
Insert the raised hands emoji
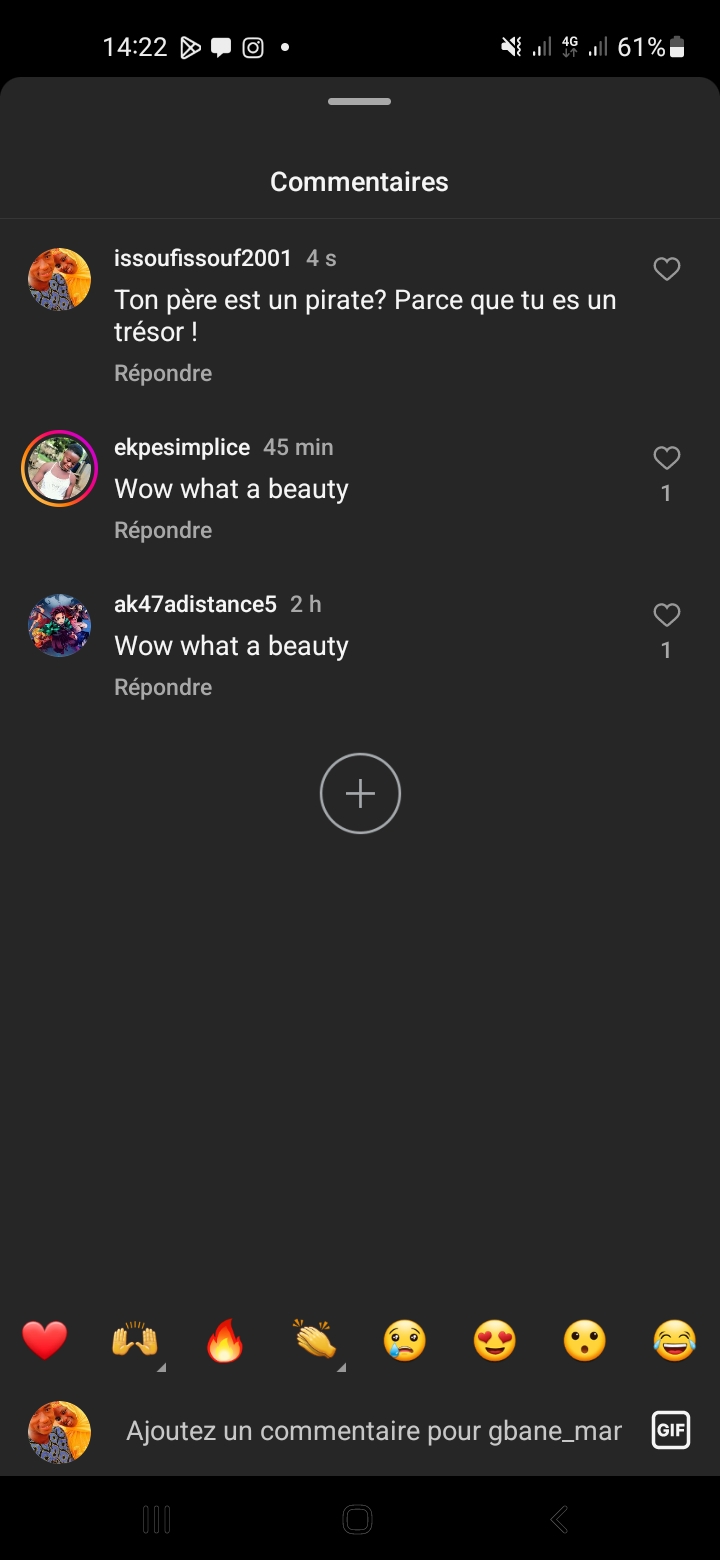[135, 1340]
